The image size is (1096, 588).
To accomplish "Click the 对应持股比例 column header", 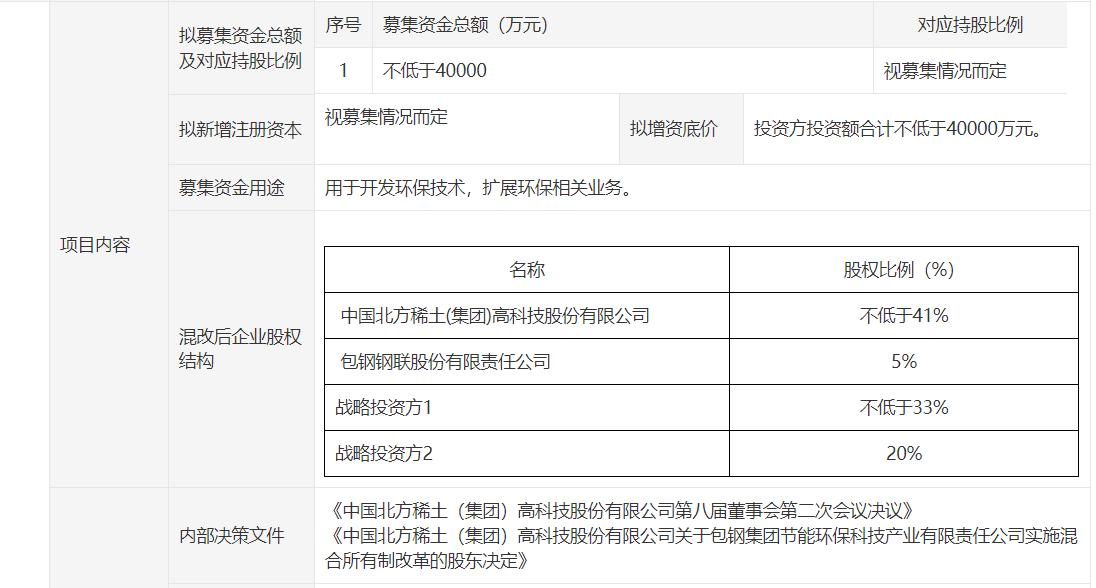I will (x=970, y=25).
